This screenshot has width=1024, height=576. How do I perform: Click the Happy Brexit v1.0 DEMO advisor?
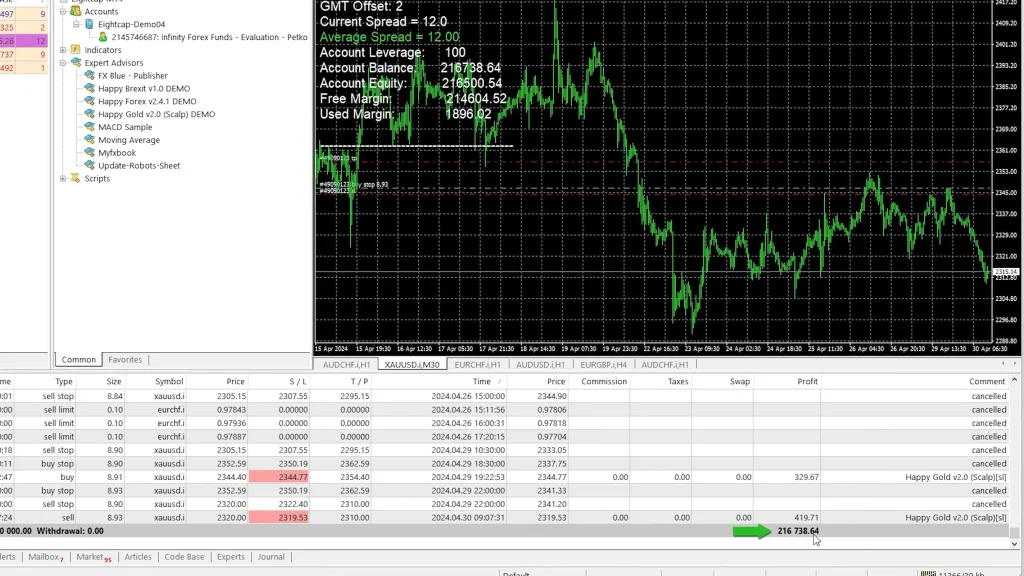pos(143,88)
